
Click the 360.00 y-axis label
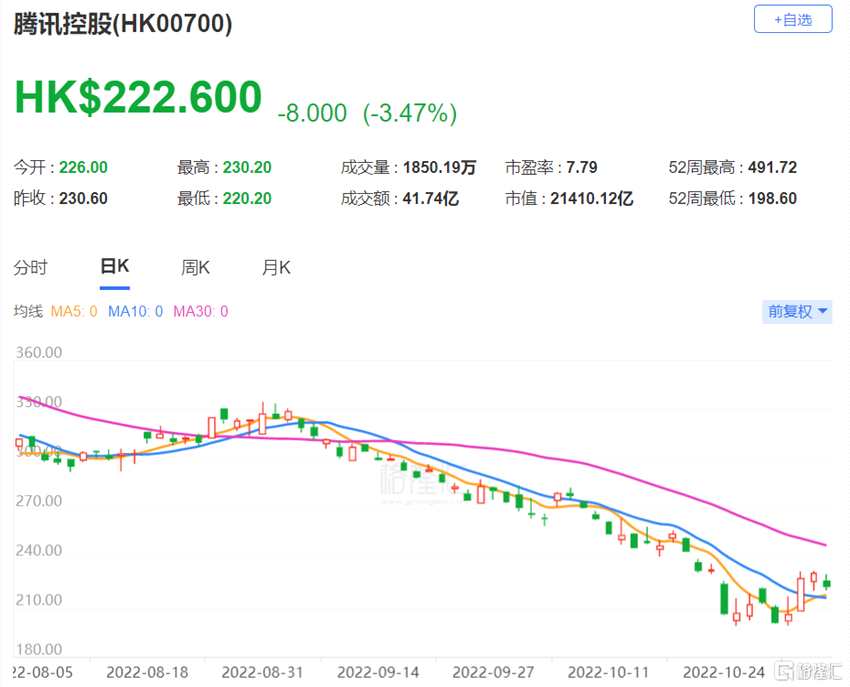tap(38, 352)
